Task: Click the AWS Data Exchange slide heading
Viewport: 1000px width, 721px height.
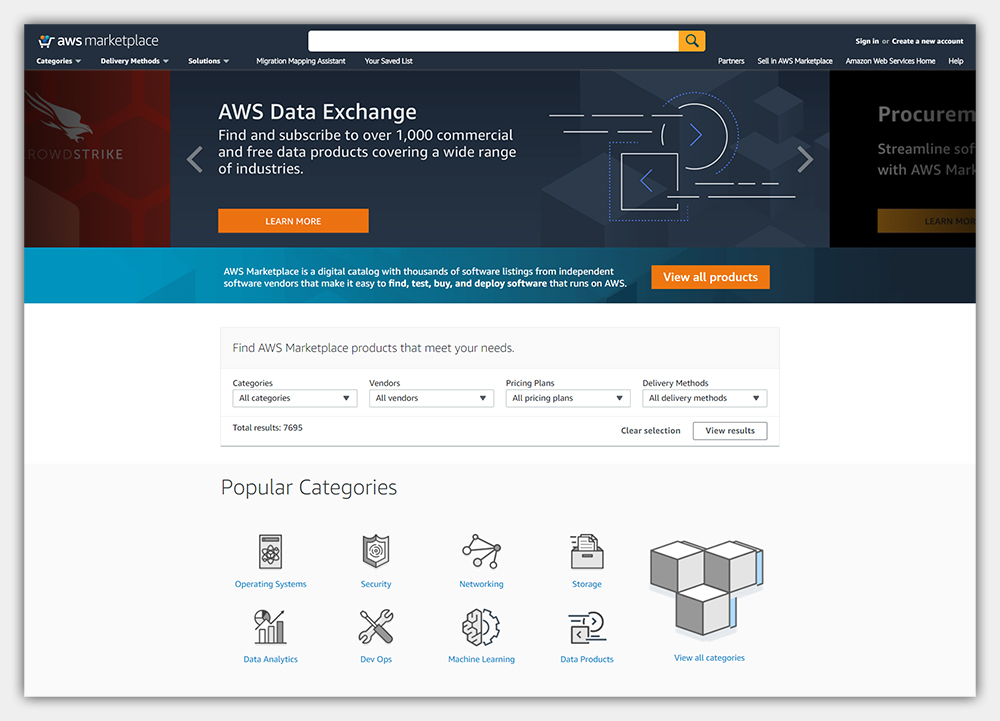Action: pyautogui.click(x=317, y=112)
